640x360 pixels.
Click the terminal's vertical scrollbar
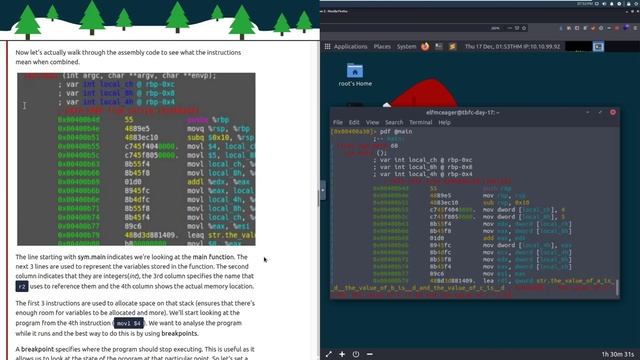pyautogui.click(x=617, y=287)
